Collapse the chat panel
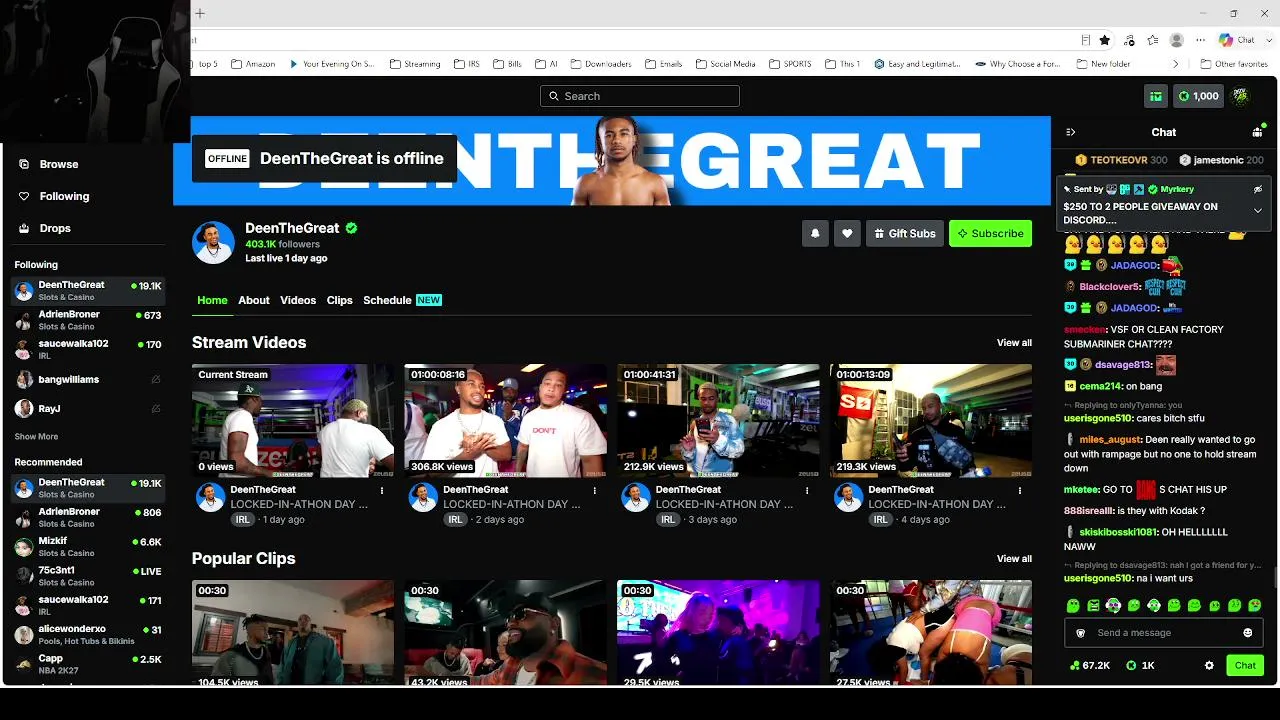The width and height of the screenshot is (1280, 720). [1071, 132]
